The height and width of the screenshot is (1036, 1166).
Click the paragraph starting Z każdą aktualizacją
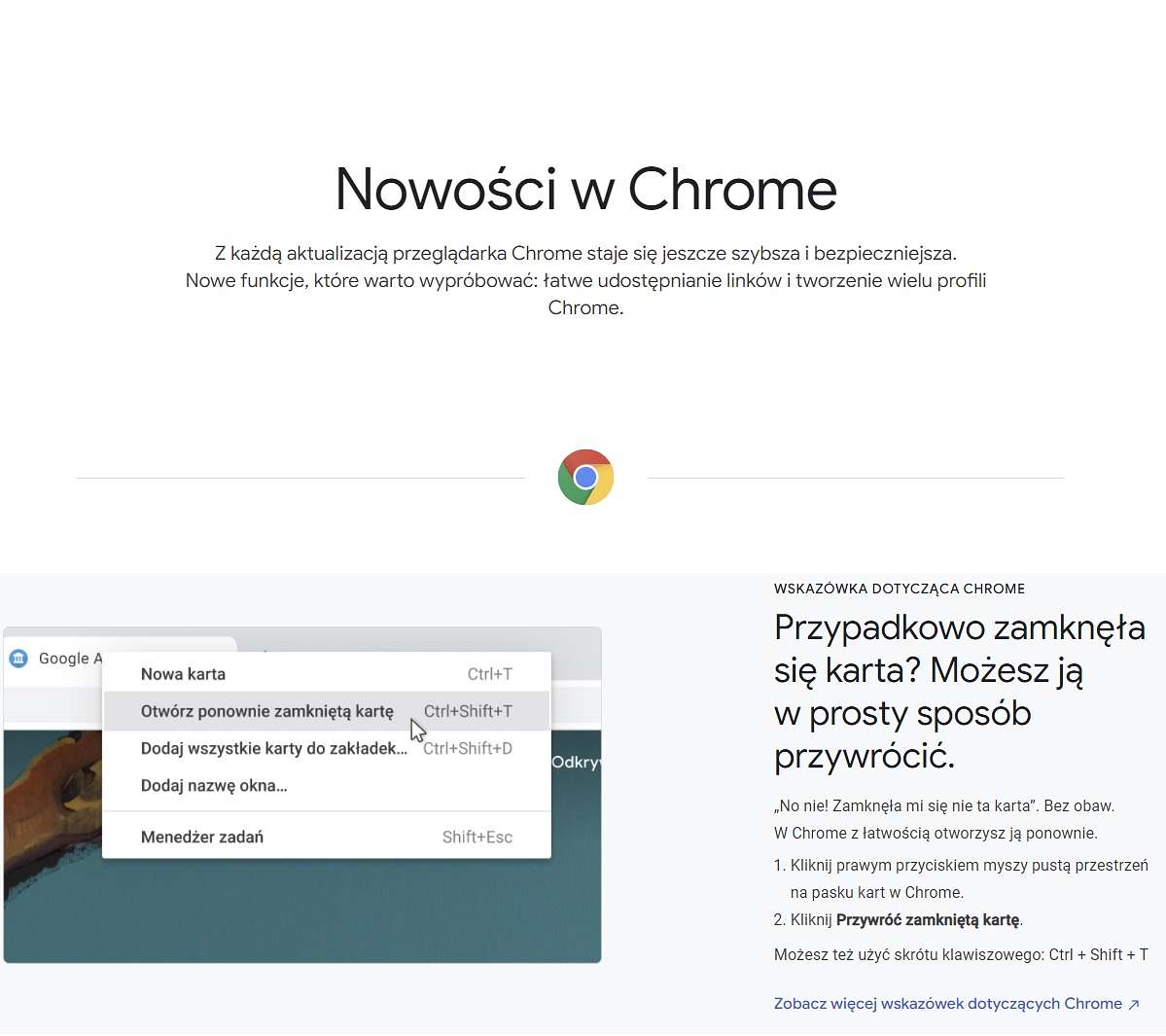pyautogui.click(x=585, y=280)
